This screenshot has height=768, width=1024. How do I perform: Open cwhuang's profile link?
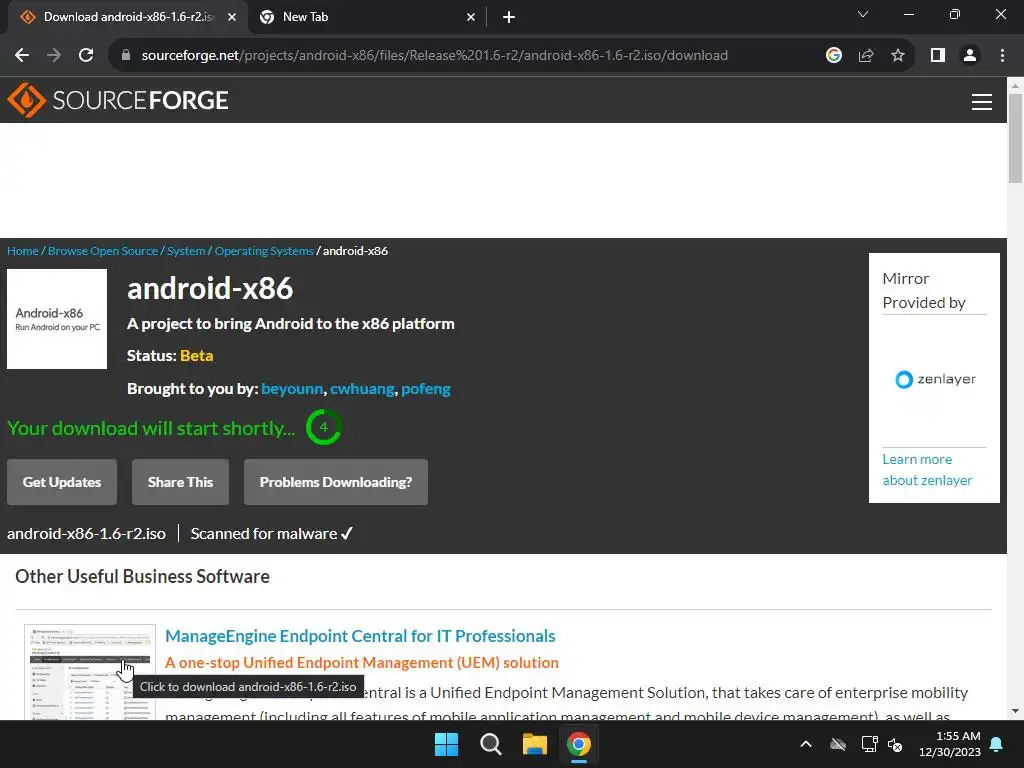tap(362, 389)
